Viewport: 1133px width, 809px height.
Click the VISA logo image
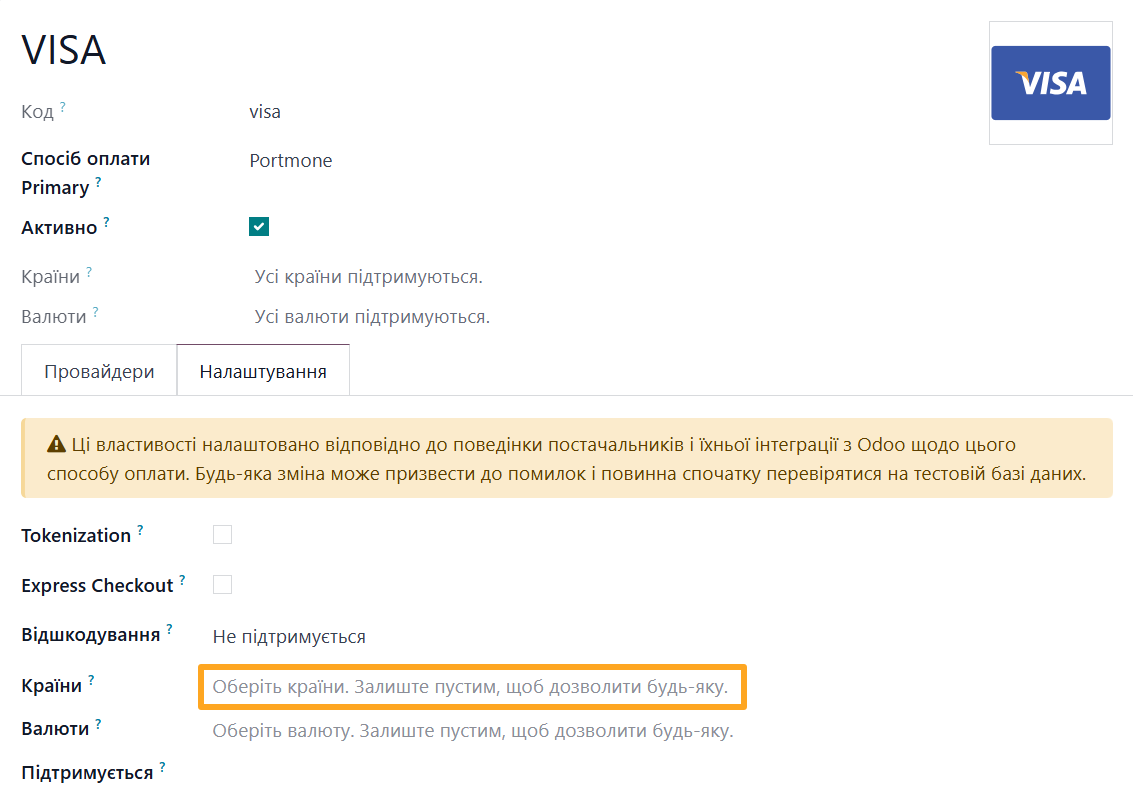click(1050, 82)
